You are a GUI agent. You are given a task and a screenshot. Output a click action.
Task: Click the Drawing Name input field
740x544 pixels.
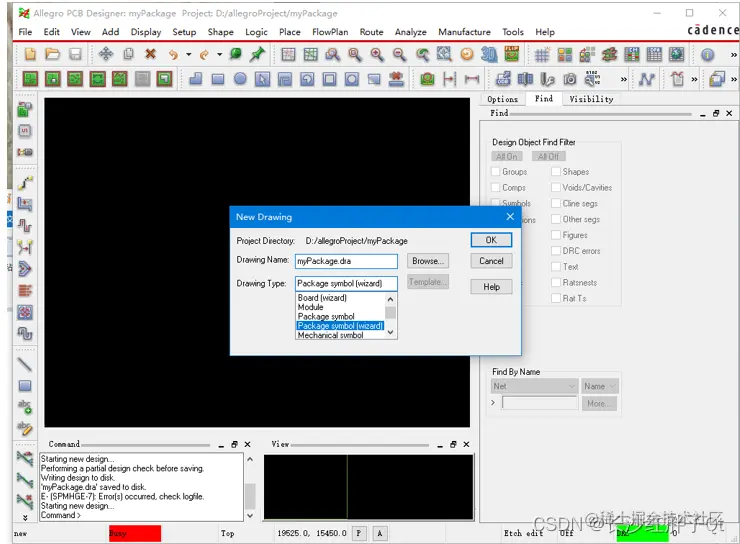[346, 261]
